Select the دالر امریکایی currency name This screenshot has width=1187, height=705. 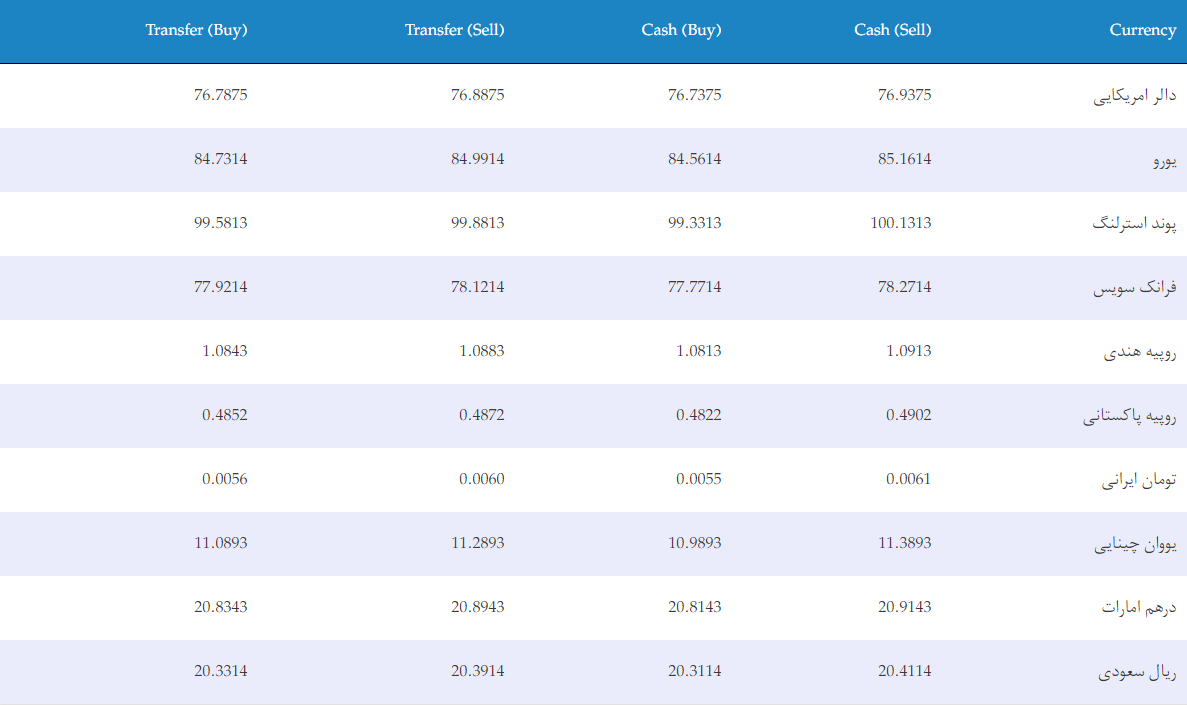1135,95
